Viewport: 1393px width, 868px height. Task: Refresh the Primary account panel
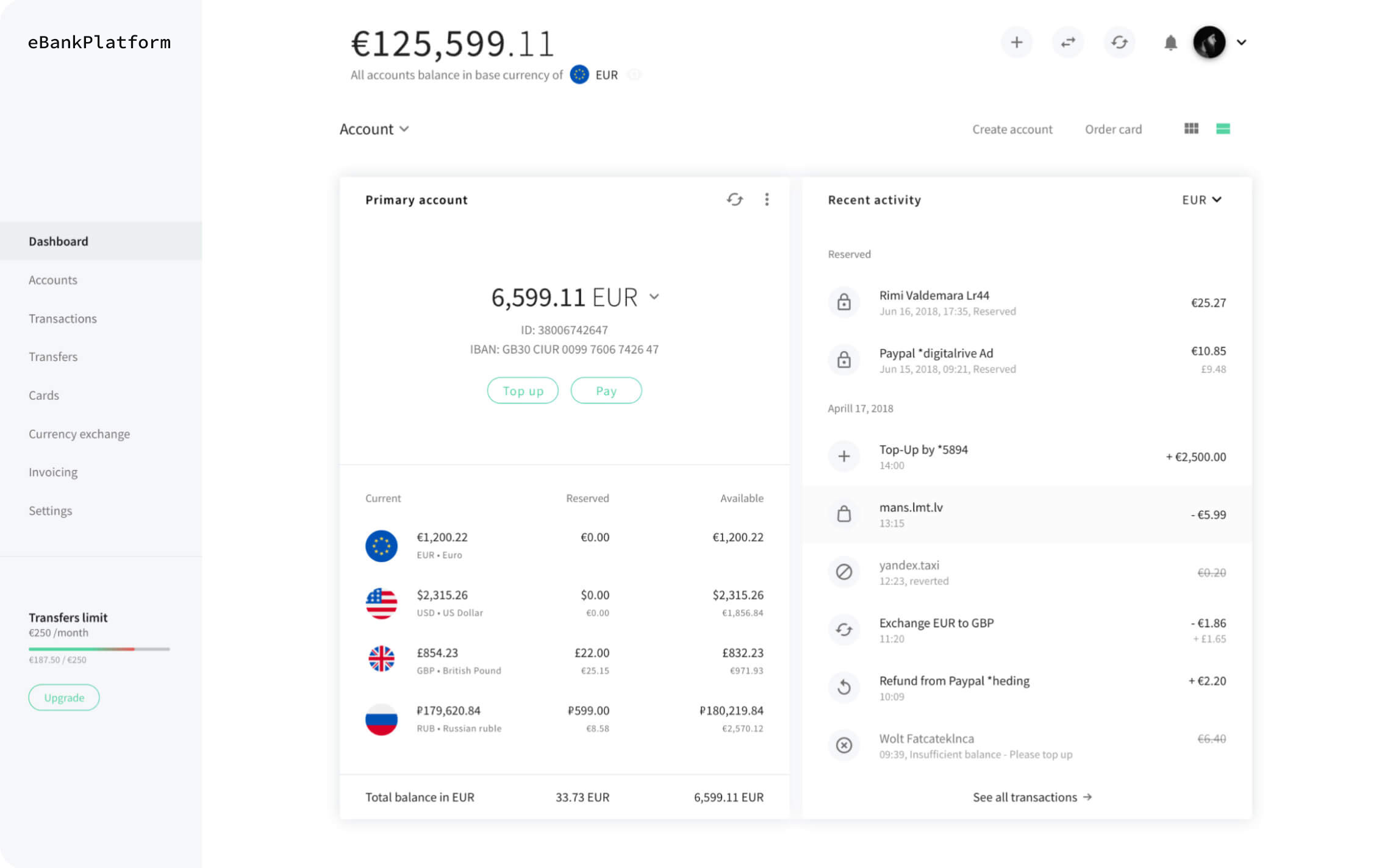(x=734, y=199)
